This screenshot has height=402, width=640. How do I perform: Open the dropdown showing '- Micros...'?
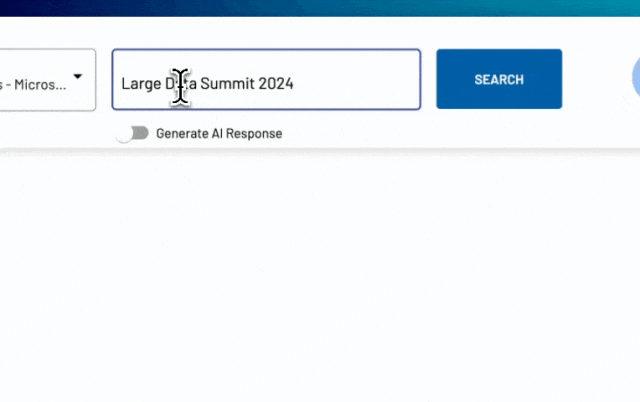click(48, 80)
